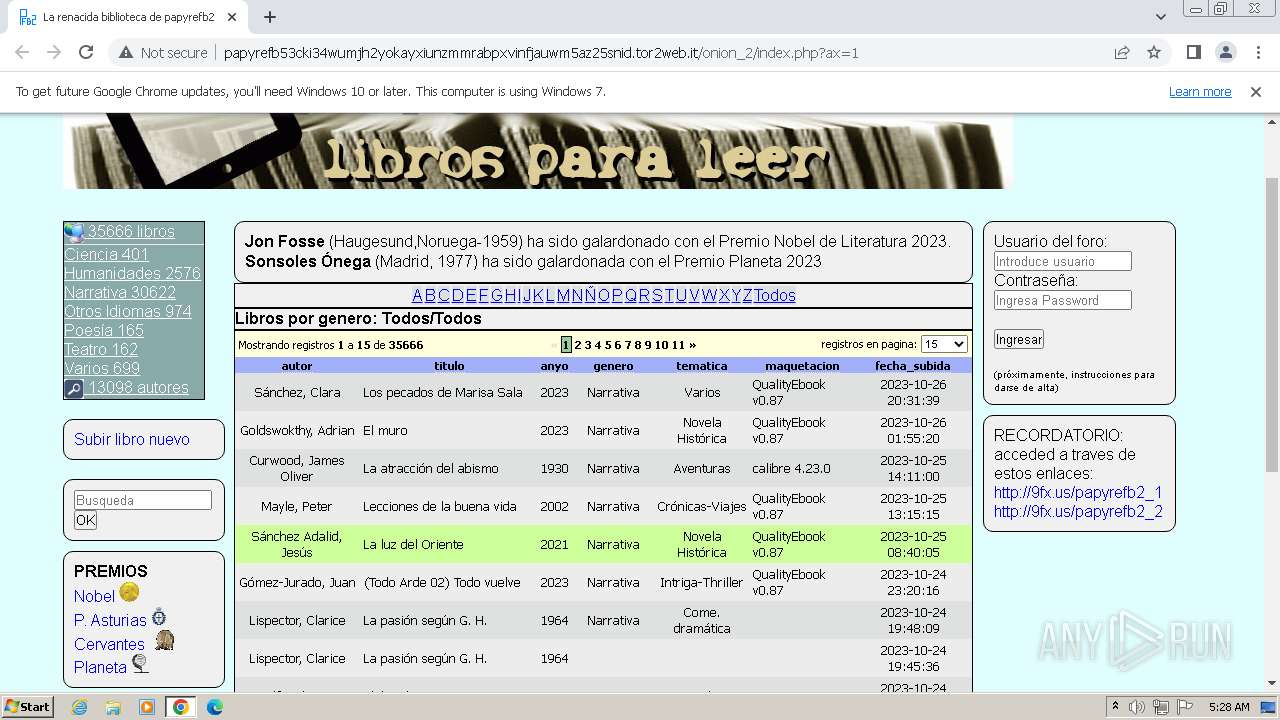Go back using the browser back arrow
The image size is (1280, 720).
coord(22,53)
